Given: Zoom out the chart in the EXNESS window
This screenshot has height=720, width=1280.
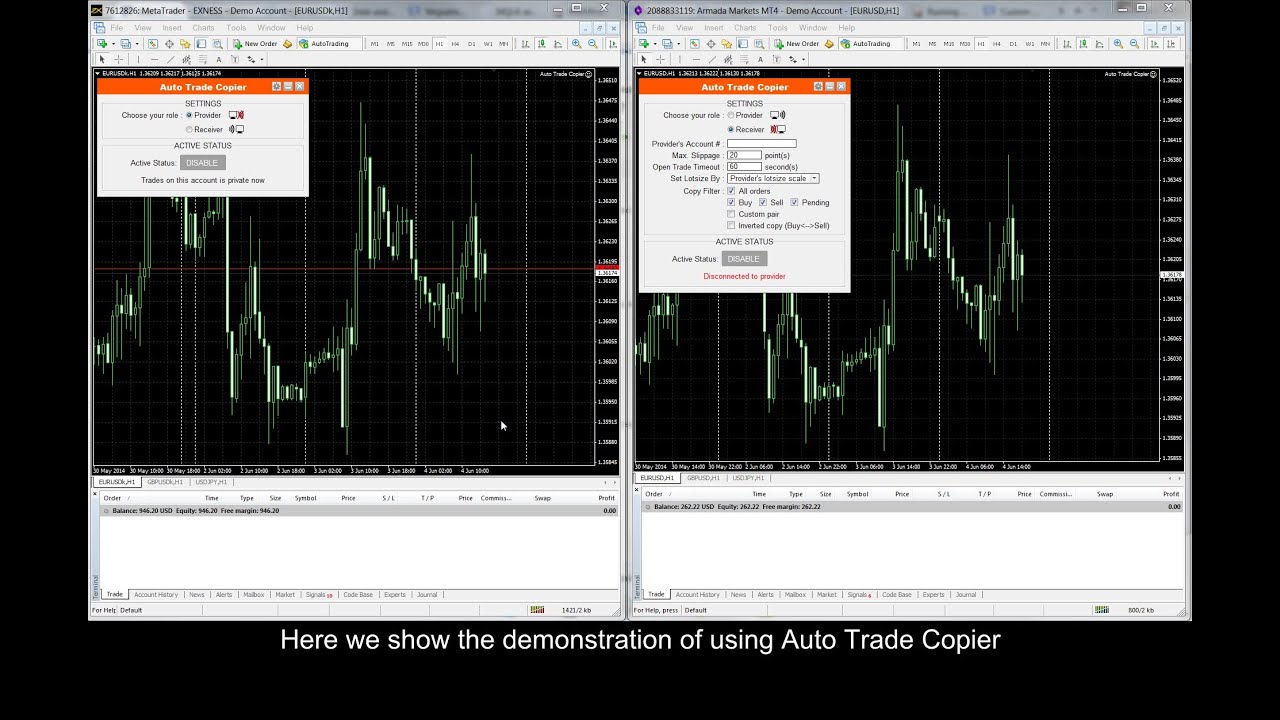Looking at the screenshot, I should pyautogui.click(x=593, y=44).
